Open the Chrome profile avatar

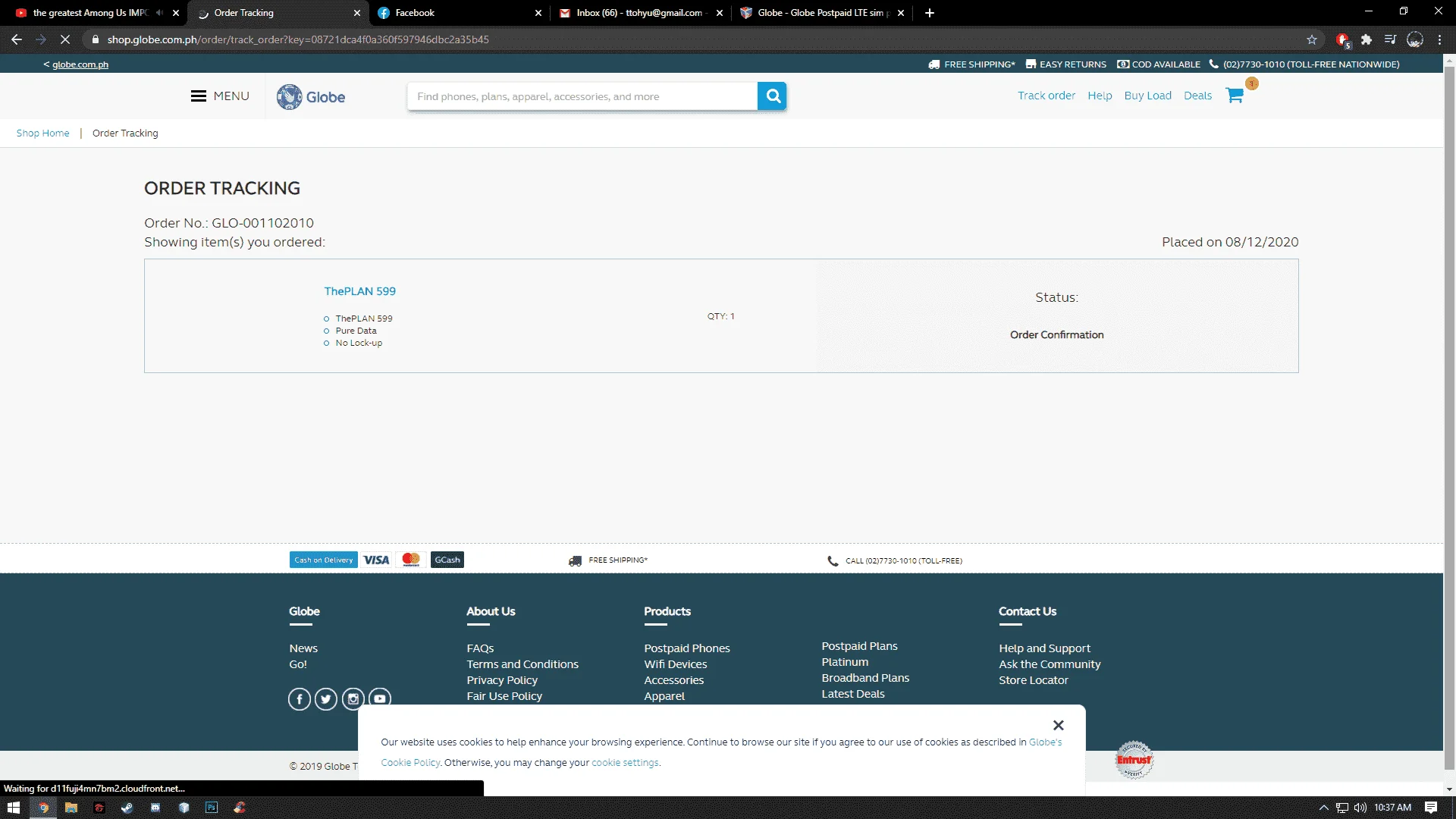pyautogui.click(x=1415, y=39)
